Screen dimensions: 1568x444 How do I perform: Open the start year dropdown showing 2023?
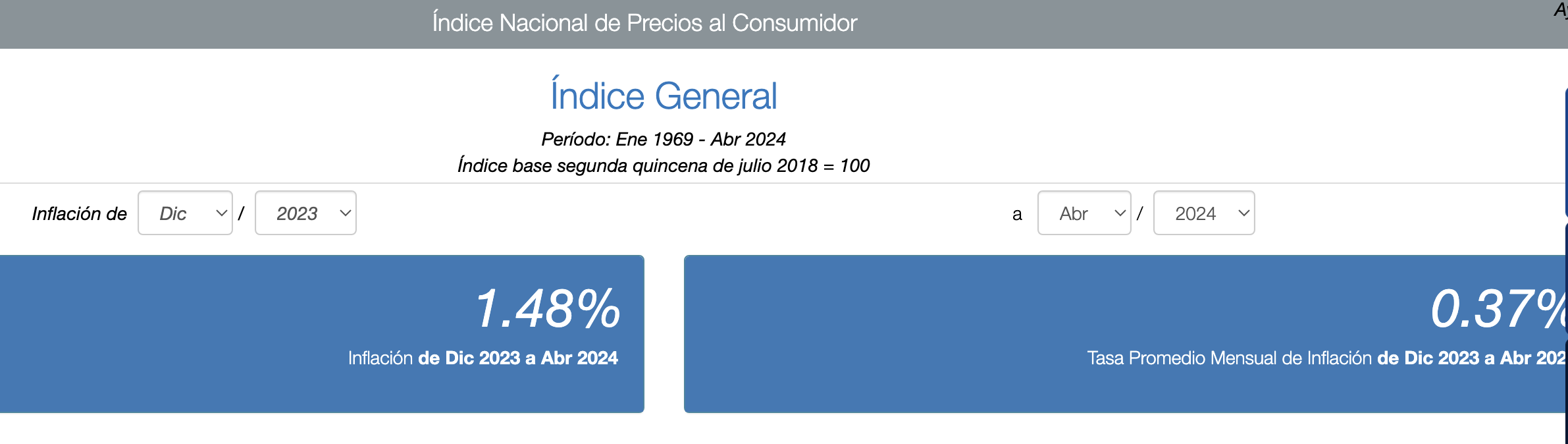point(305,213)
